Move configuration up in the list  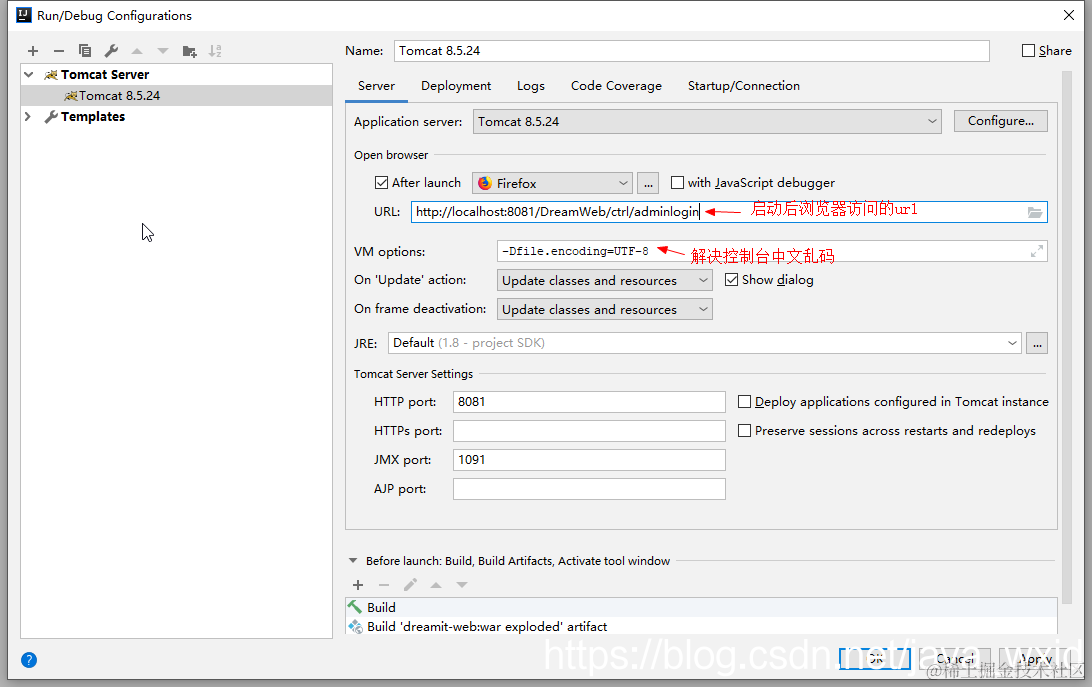click(x=137, y=51)
